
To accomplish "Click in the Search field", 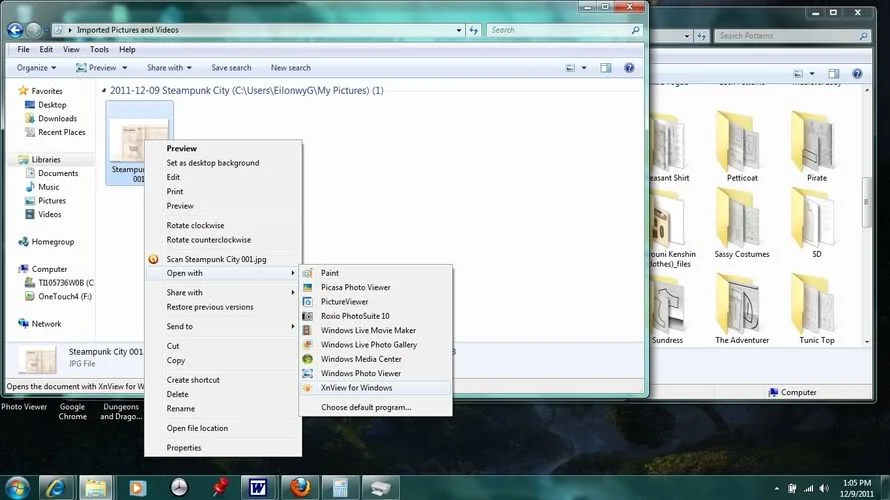I will tap(564, 30).
